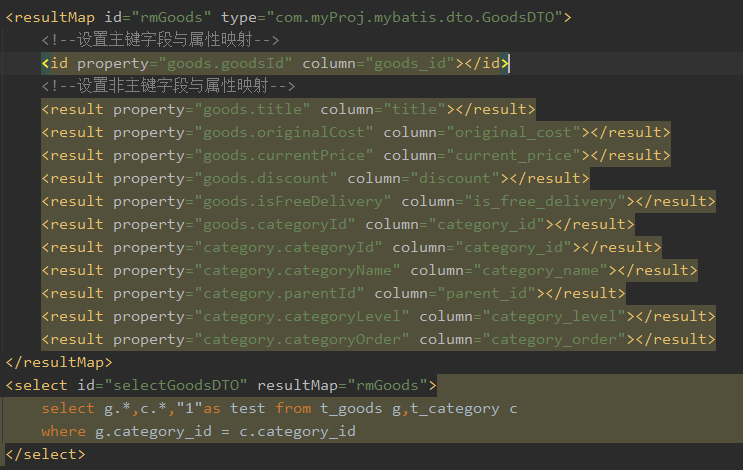Place cursor on goods.isFreeDelivery property
This screenshot has width=743, height=470.
[x=294, y=201]
